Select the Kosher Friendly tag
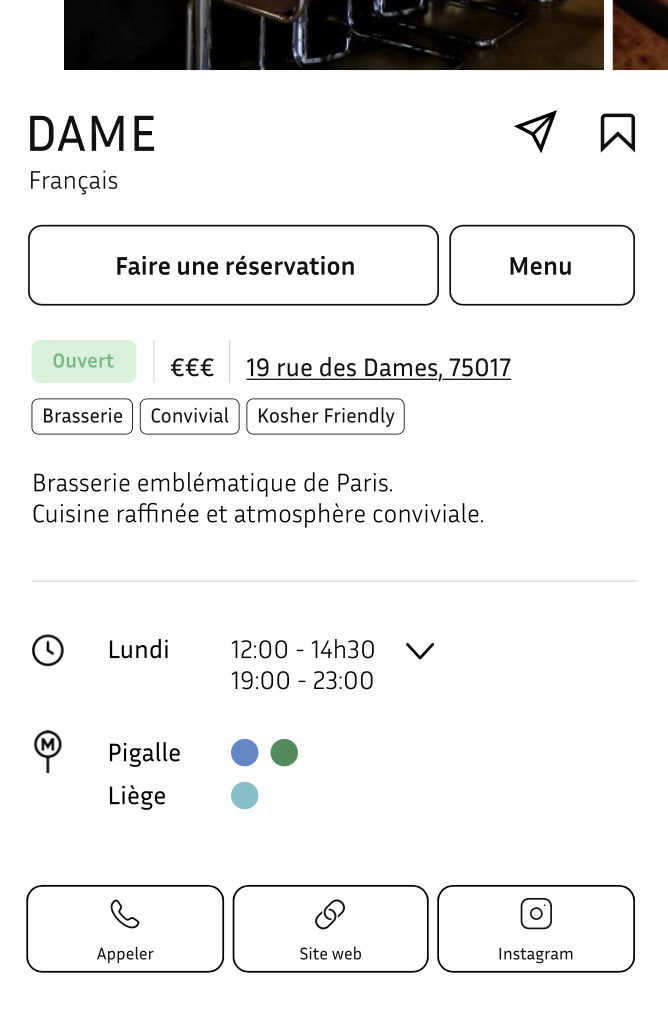668x1022 pixels. (325, 416)
